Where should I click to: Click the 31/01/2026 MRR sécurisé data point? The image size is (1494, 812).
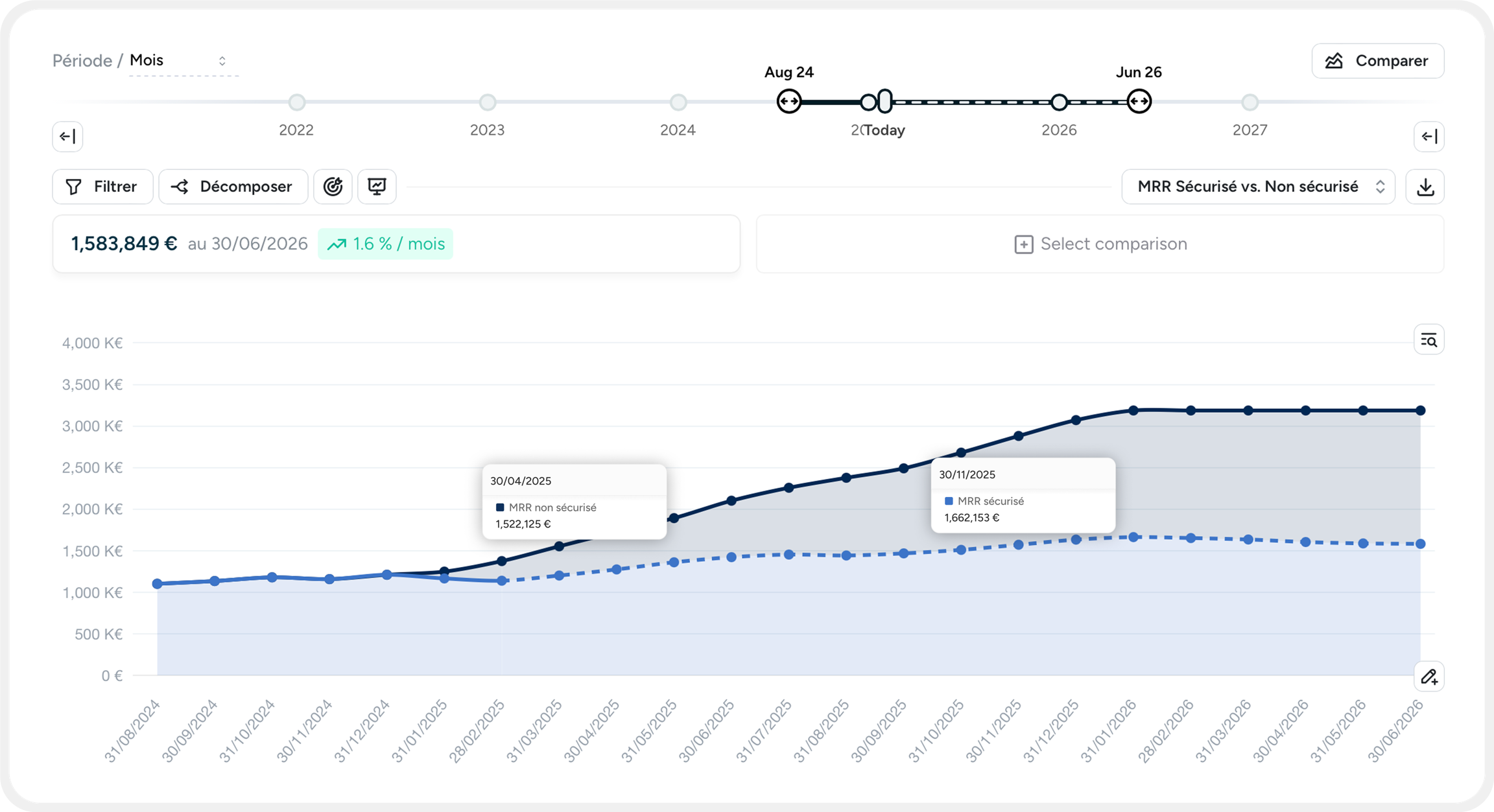tap(1133, 537)
